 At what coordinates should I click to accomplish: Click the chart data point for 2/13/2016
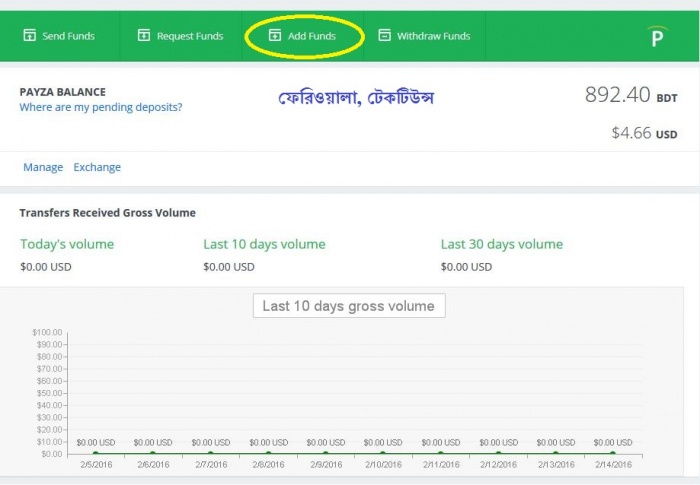click(x=556, y=454)
